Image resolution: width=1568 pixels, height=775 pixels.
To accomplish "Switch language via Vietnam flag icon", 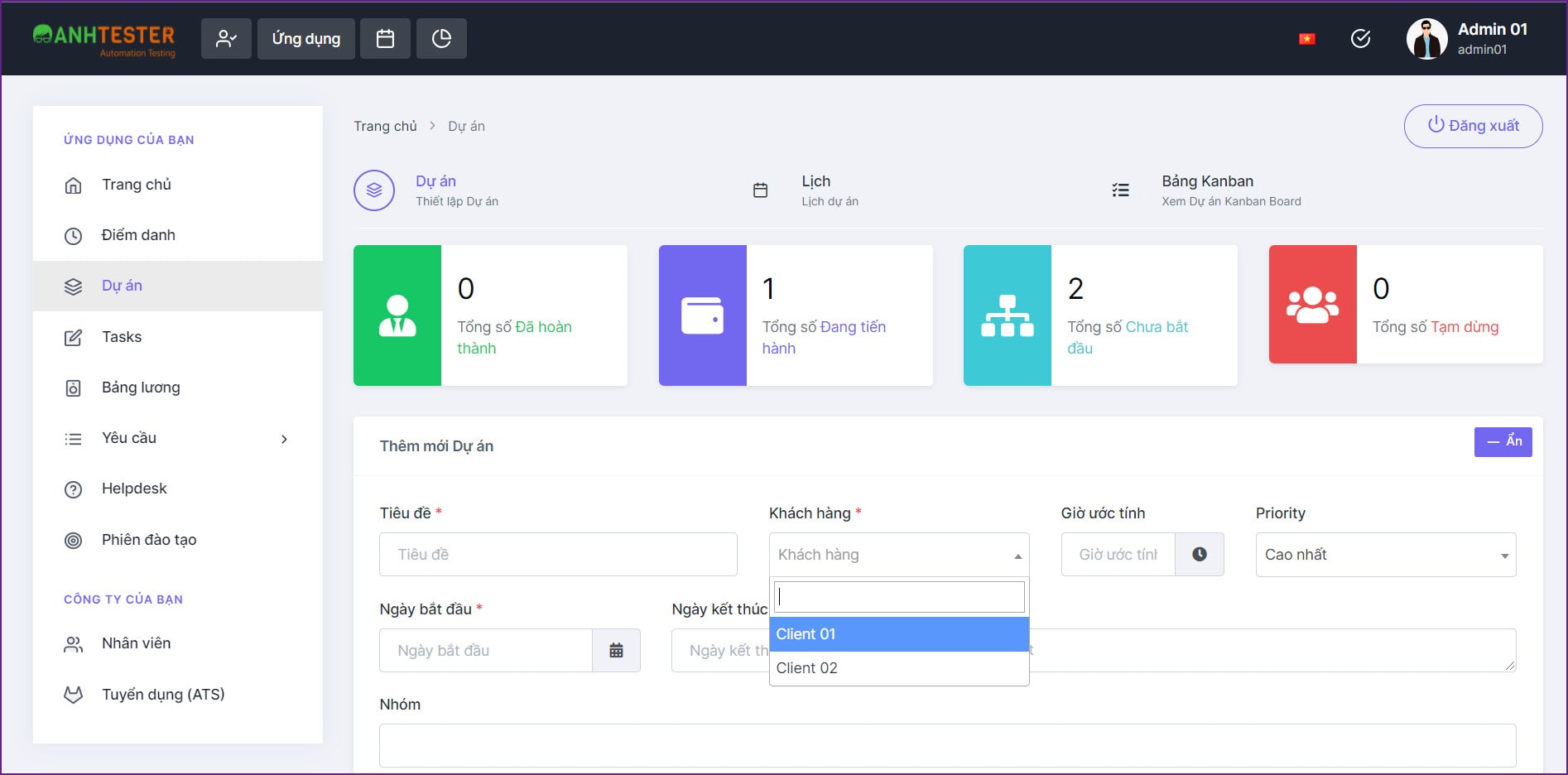I will (x=1307, y=39).
